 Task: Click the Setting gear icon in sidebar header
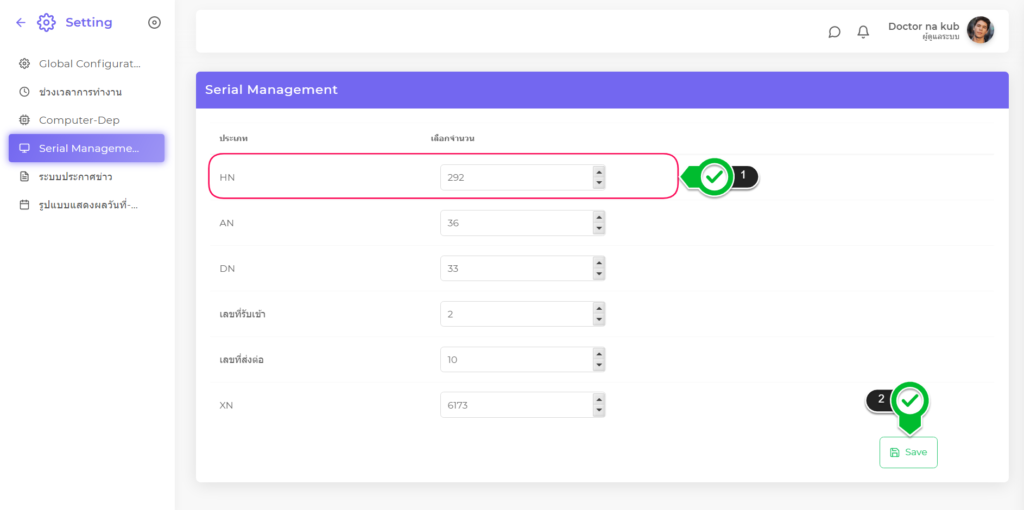[x=46, y=22]
